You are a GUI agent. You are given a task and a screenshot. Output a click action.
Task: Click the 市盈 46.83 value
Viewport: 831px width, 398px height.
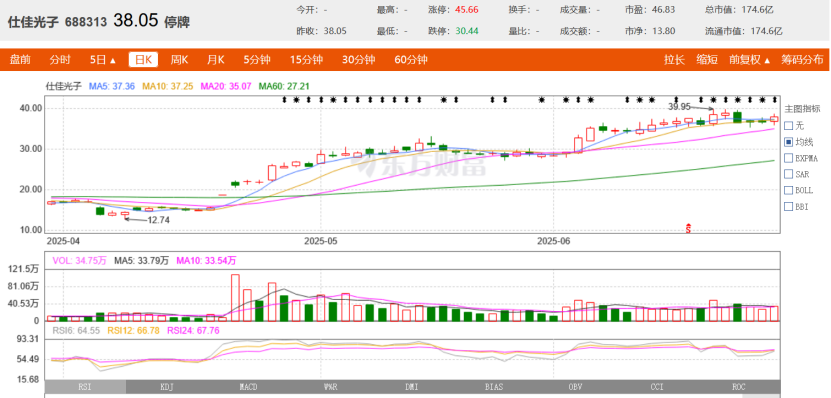click(x=664, y=10)
